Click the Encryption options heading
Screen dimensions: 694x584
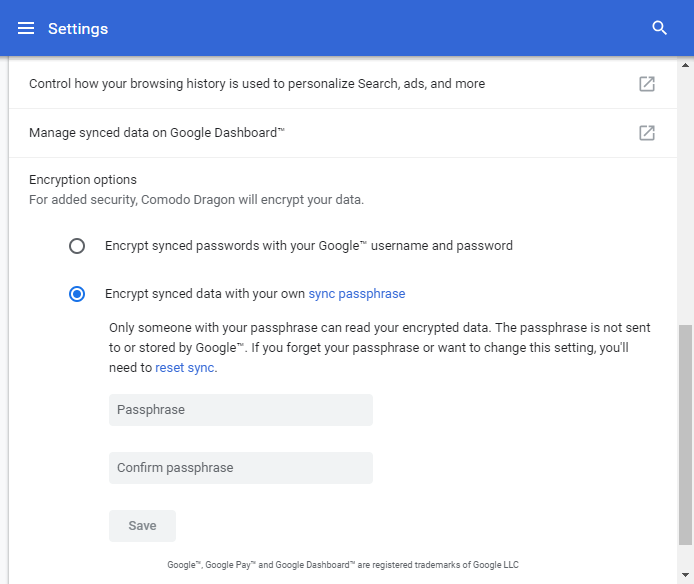83,180
